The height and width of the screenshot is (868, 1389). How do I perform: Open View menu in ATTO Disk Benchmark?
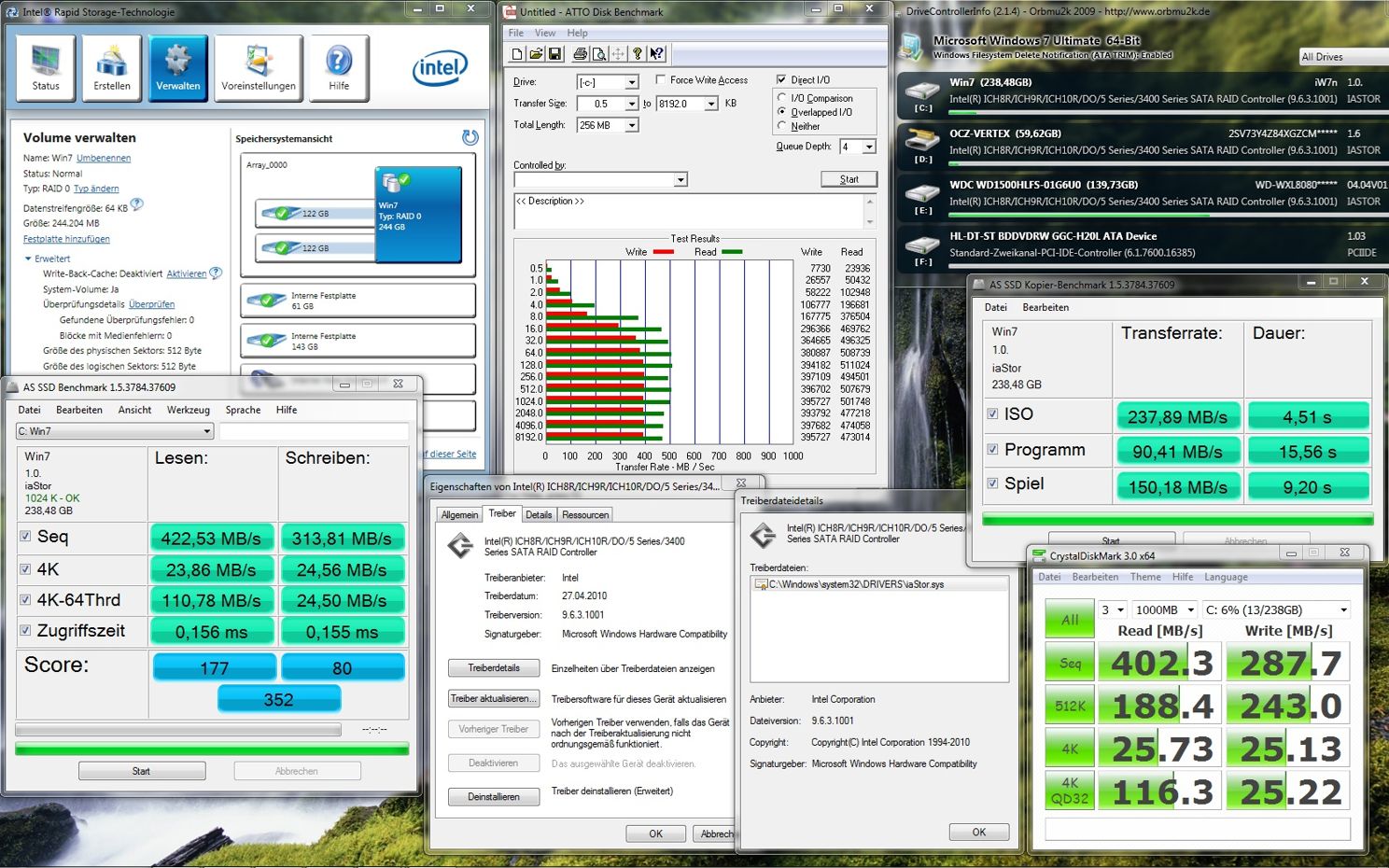(x=545, y=33)
